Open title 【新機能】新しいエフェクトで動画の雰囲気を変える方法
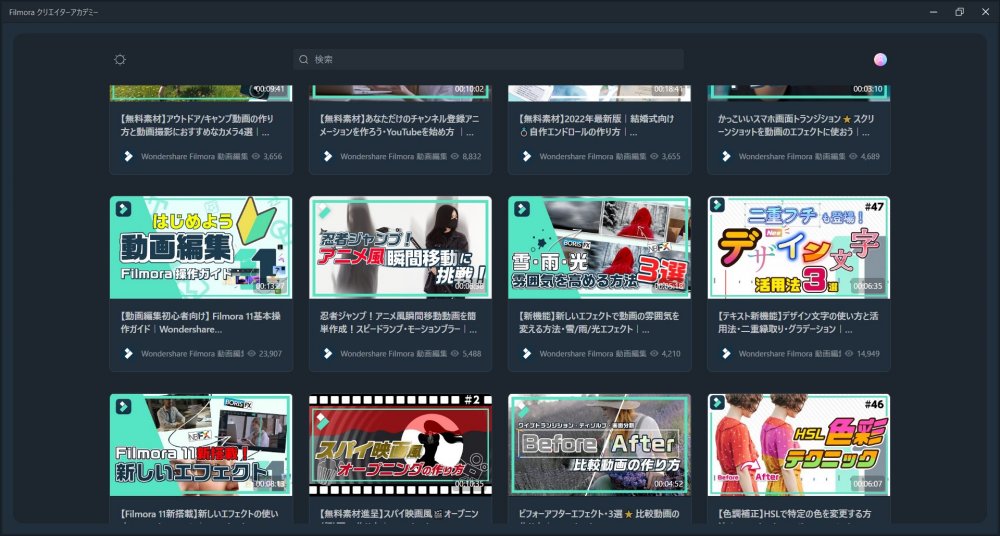 pyautogui.click(x=599, y=322)
